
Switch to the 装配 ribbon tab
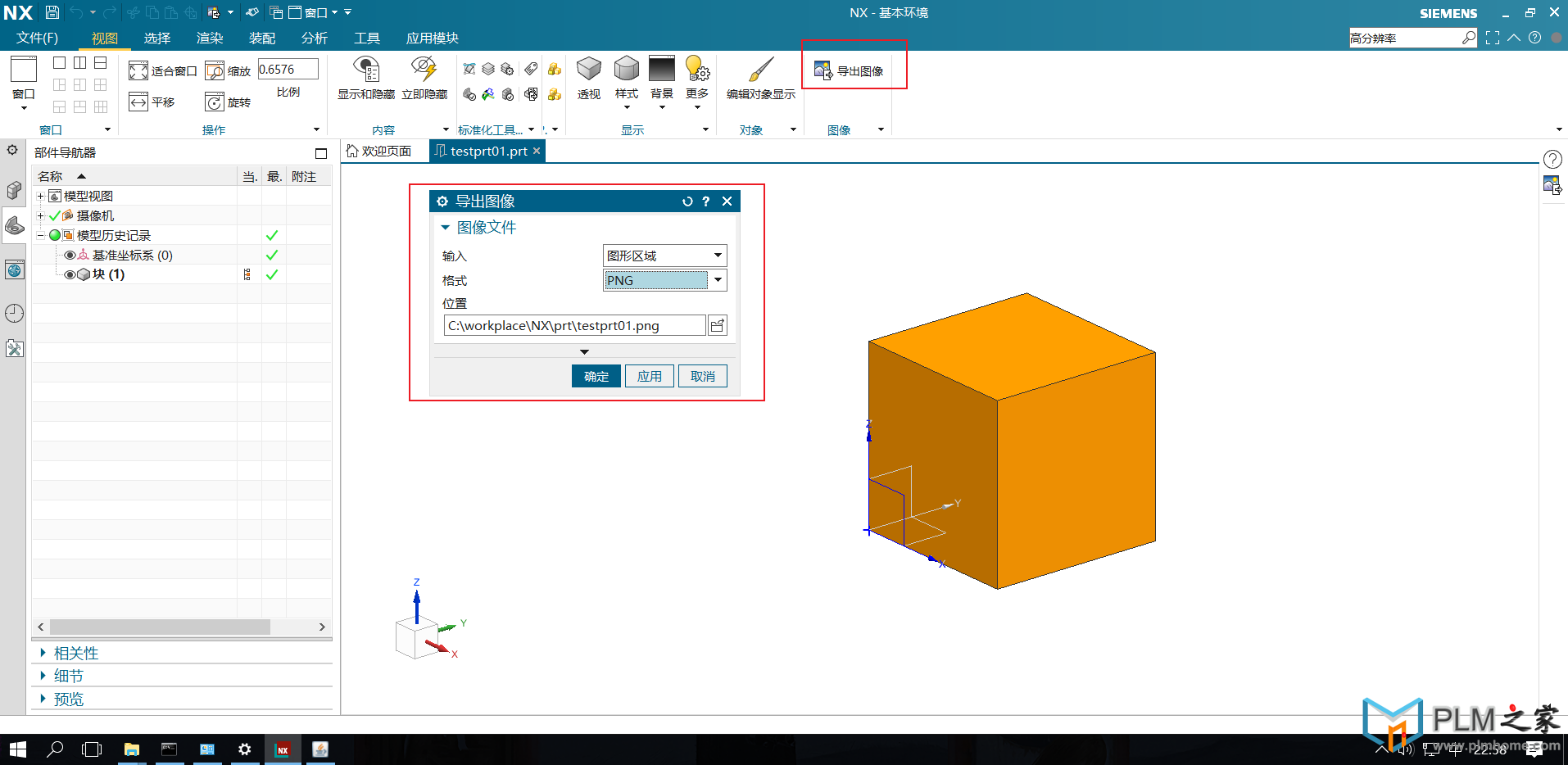262,38
